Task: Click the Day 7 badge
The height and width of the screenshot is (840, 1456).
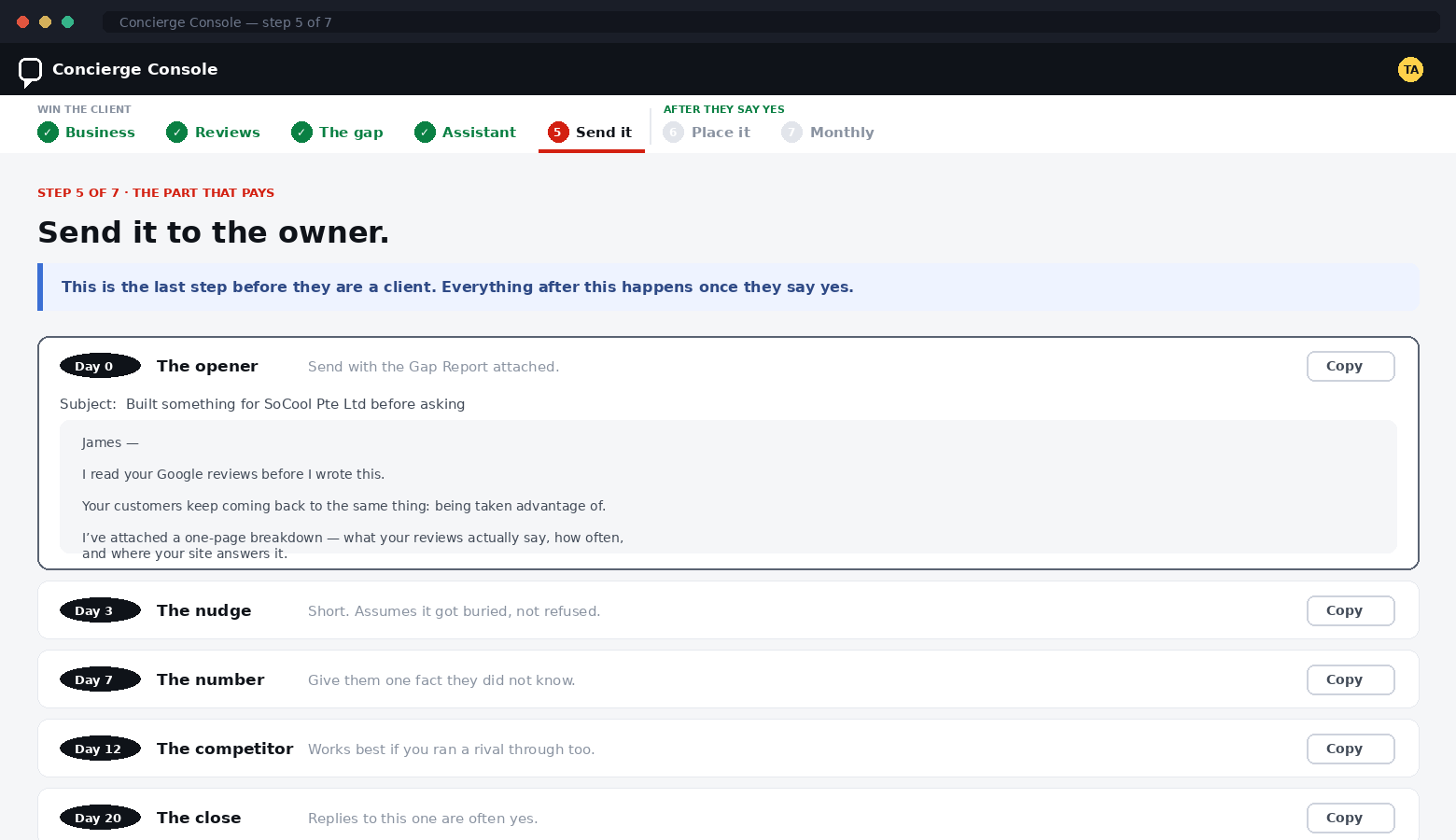Action: [100, 679]
